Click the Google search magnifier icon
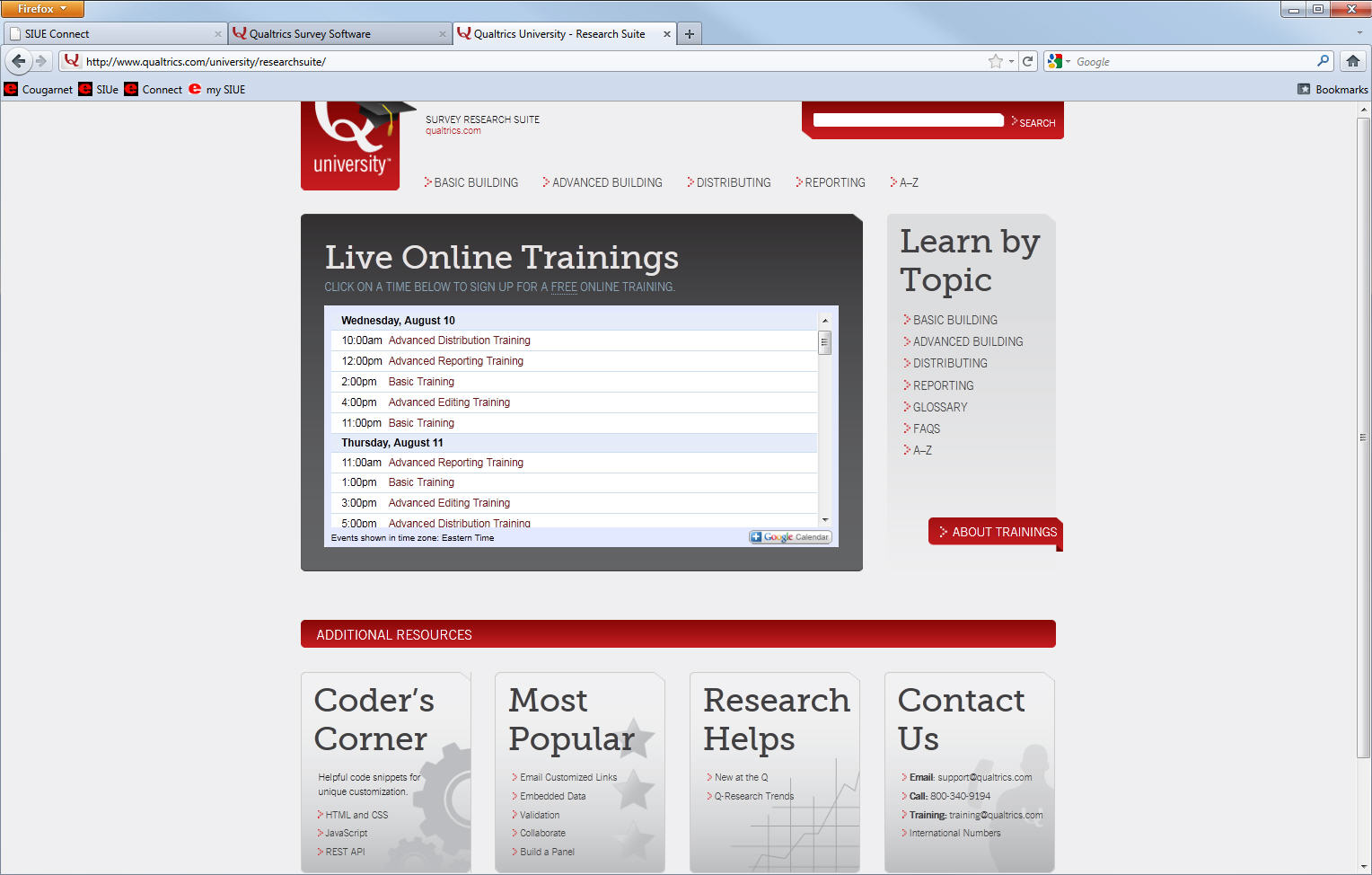Viewport: 1372px width, 875px height. tap(1323, 61)
